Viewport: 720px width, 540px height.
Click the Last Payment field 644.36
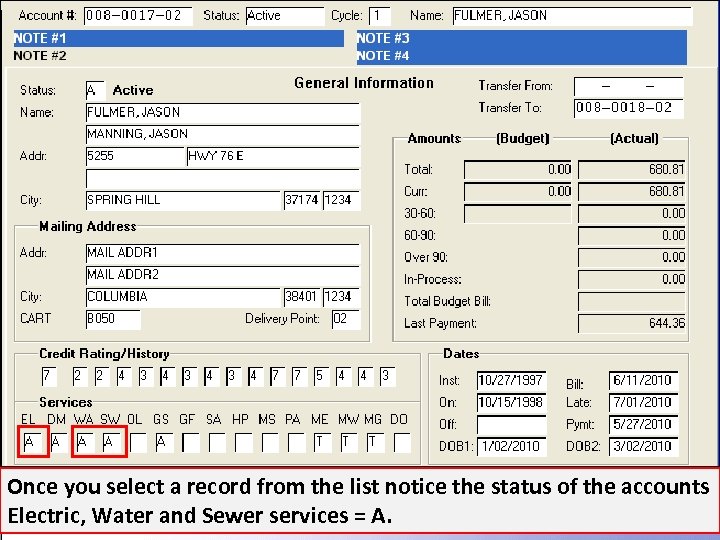pyautogui.click(x=631, y=324)
